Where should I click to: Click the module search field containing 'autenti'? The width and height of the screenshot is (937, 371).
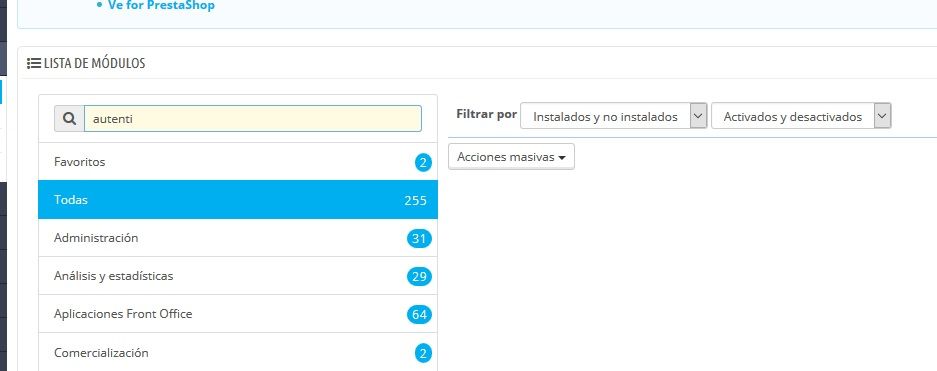pos(253,119)
